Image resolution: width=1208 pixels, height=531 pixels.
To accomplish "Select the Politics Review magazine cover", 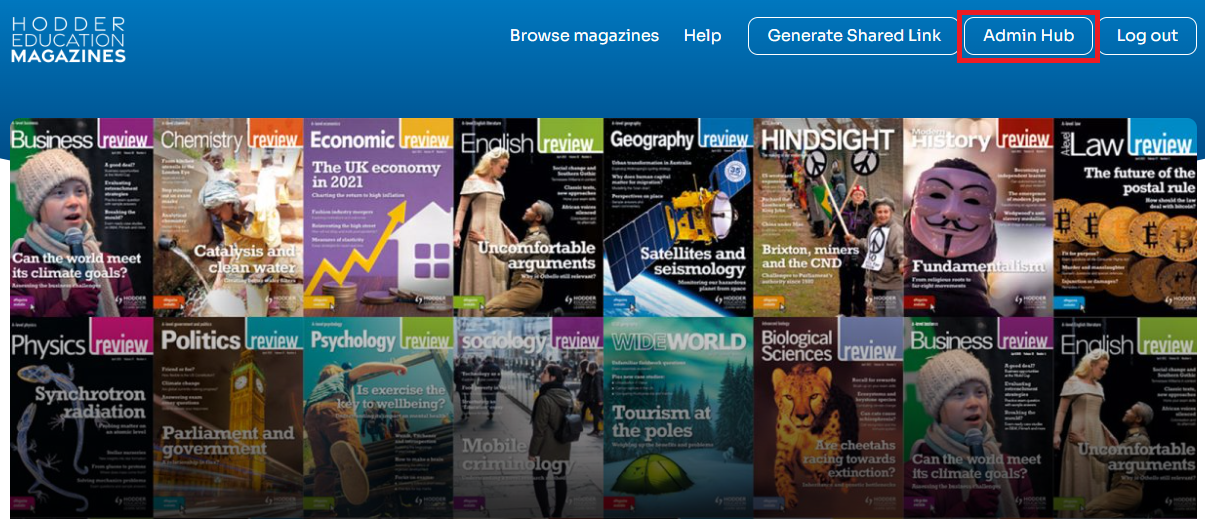I will tap(228, 418).
